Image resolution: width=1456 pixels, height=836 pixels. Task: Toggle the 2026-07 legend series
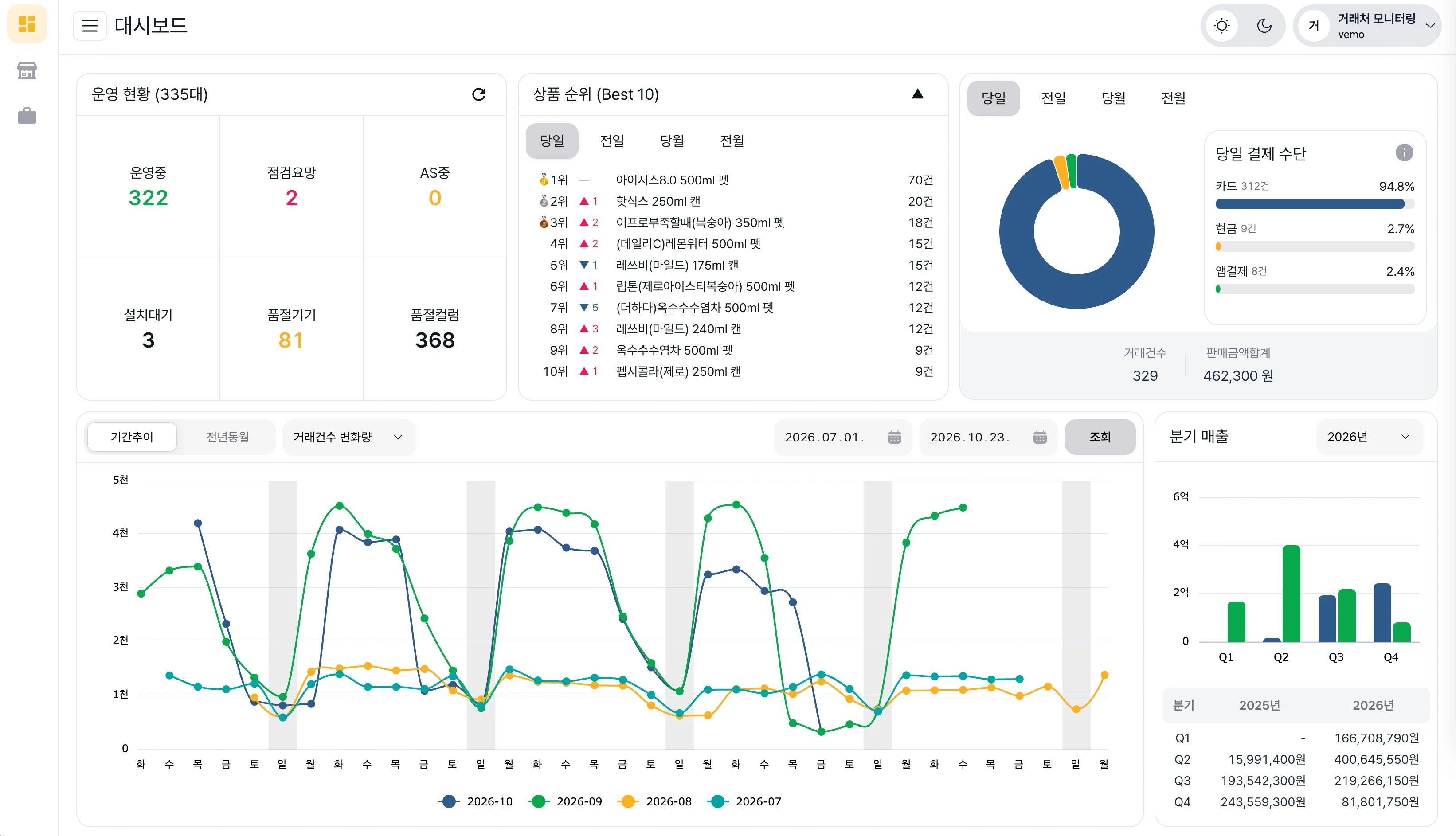[744, 801]
